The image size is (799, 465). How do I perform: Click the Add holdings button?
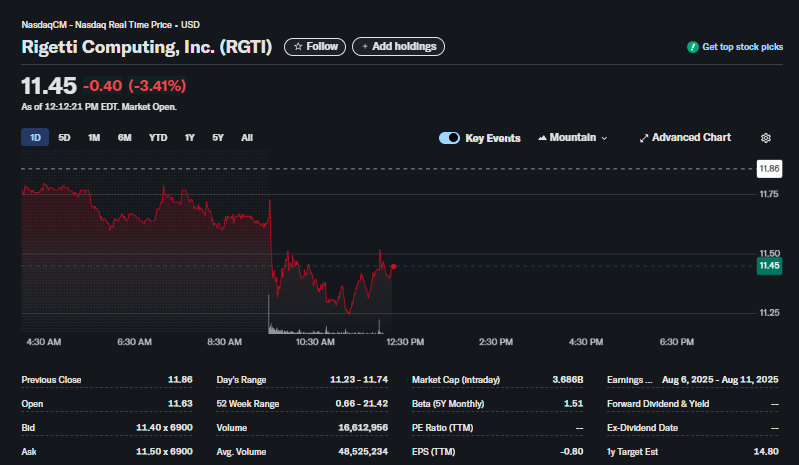point(398,47)
